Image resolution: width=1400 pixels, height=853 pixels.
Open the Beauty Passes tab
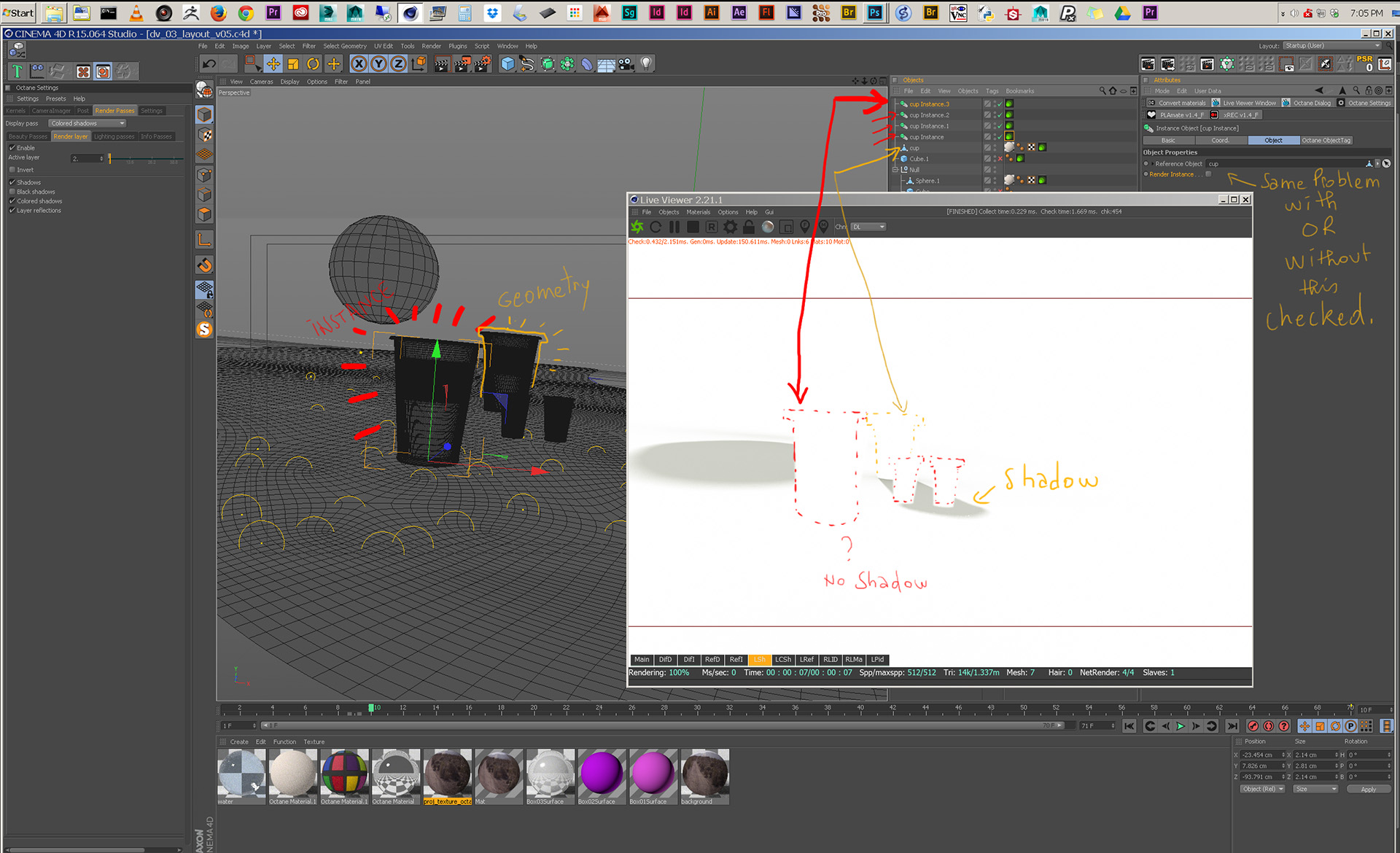28,136
